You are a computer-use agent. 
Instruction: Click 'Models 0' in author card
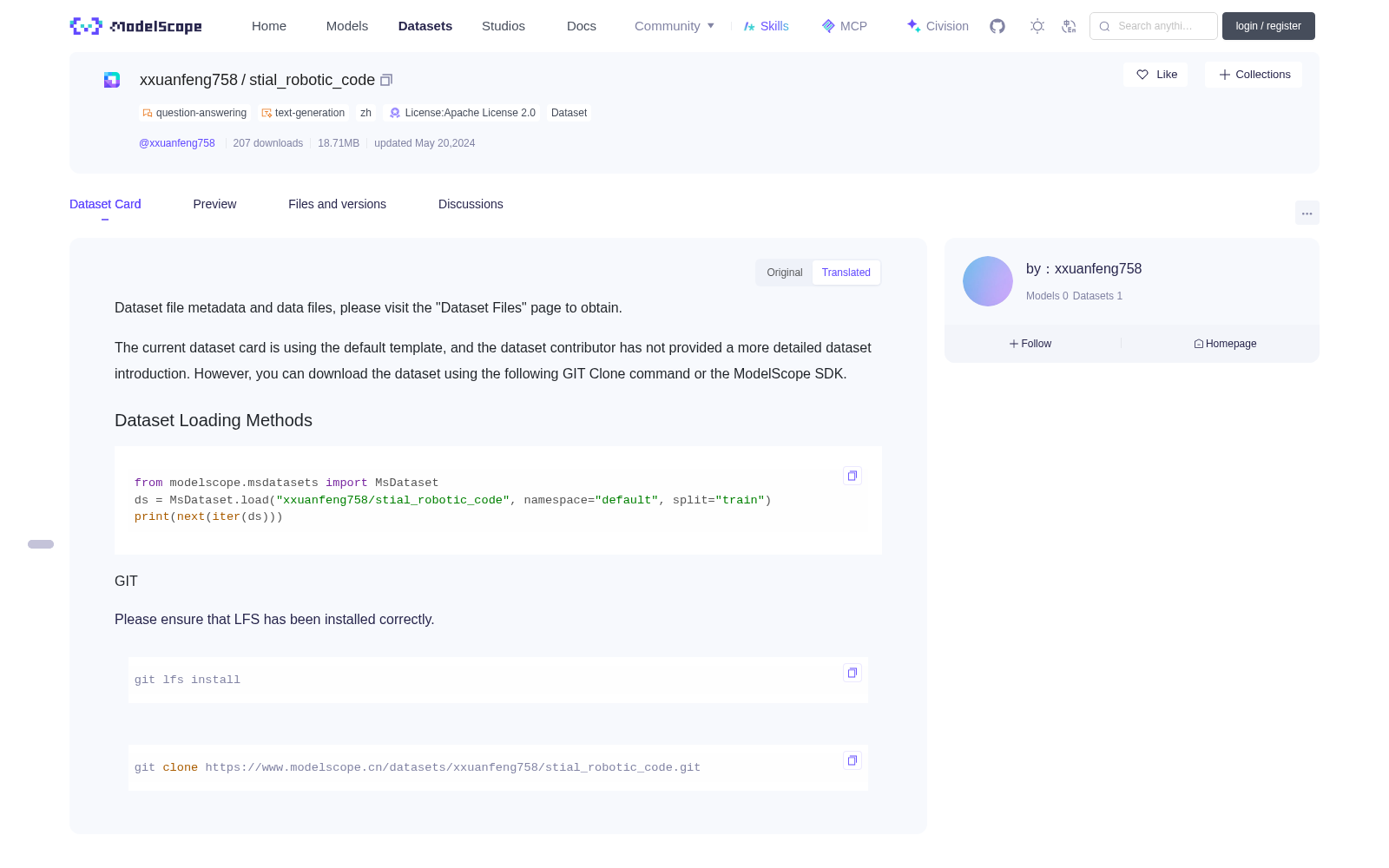tap(1047, 296)
